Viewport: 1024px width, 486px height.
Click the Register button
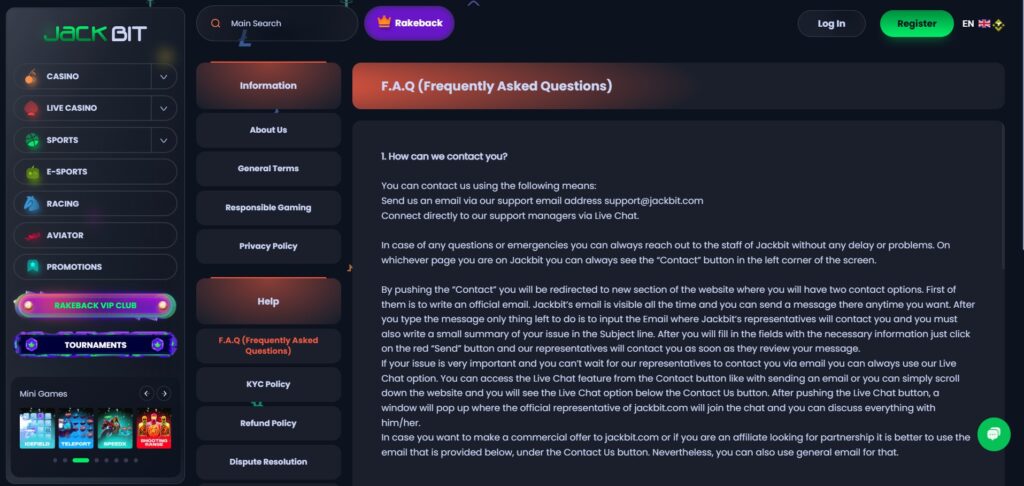coord(917,24)
